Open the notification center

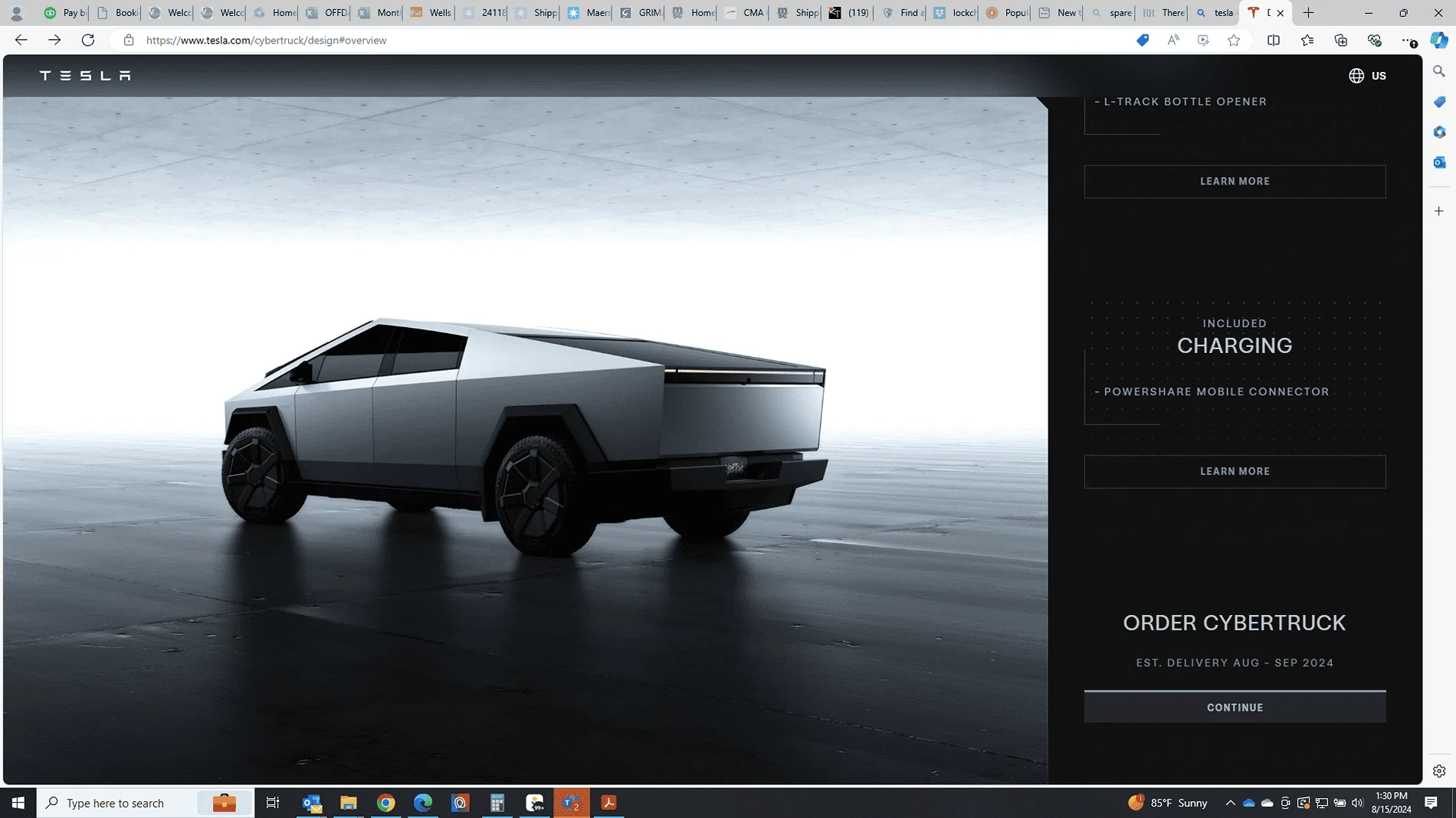coord(1431,803)
